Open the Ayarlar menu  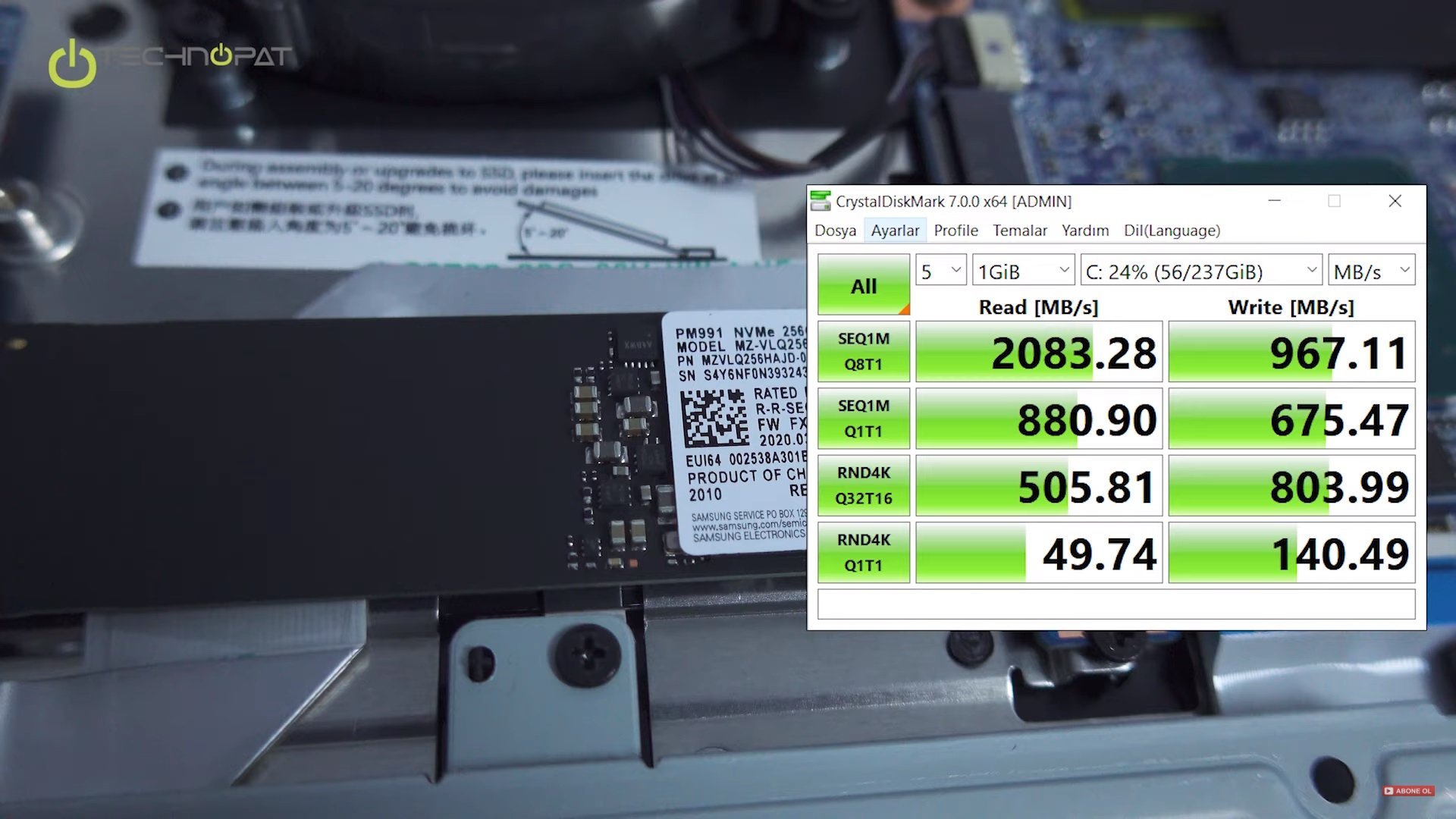tap(895, 231)
